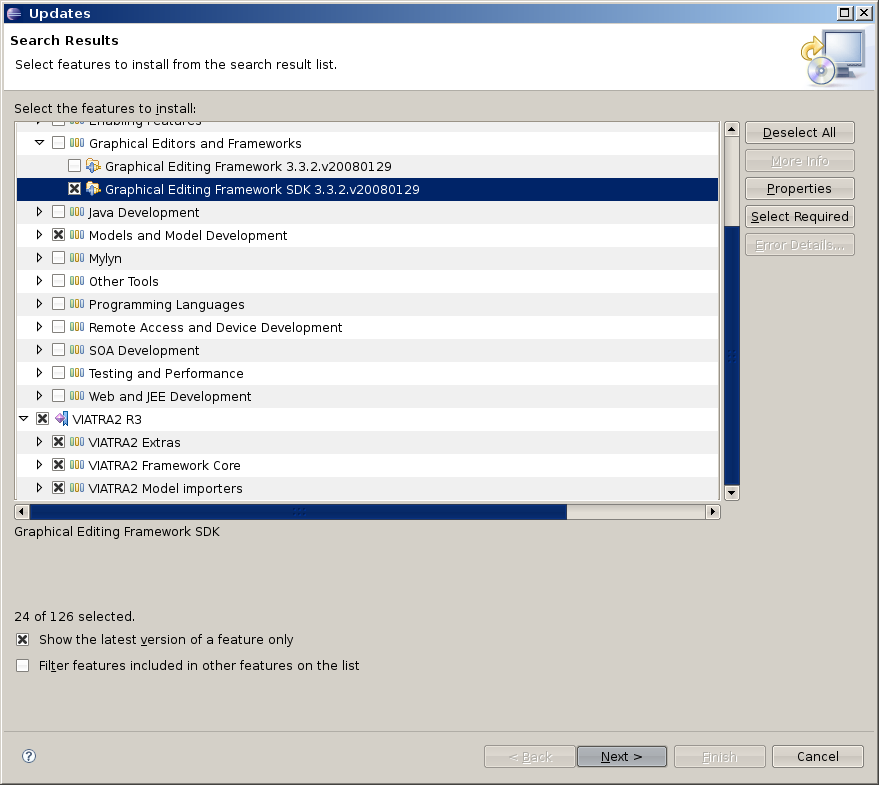This screenshot has height=785, width=879.
Task: Select the Testing and Performance row
Action: pyautogui.click(x=367, y=373)
